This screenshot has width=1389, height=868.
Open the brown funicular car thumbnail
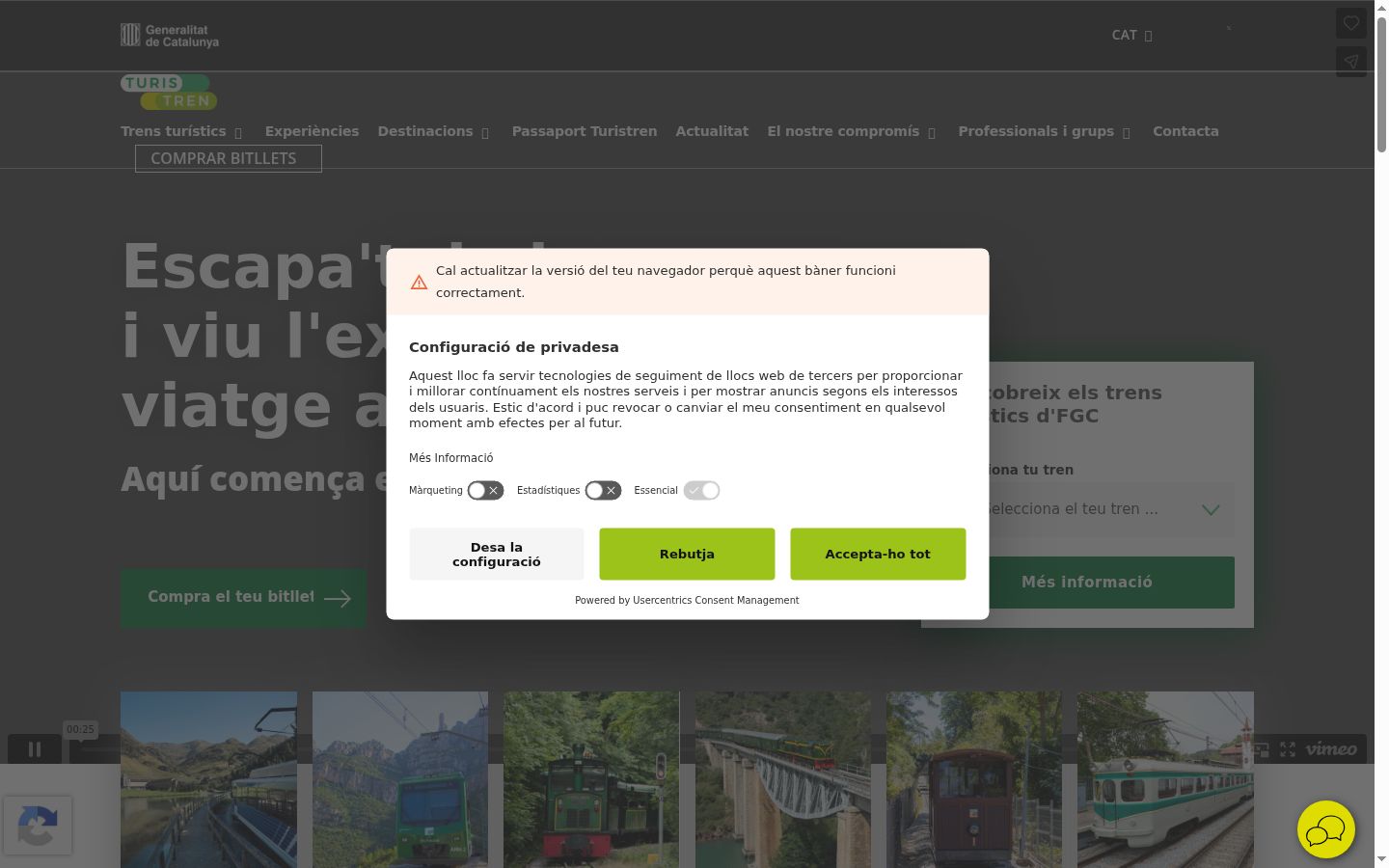pyautogui.click(x=974, y=779)
